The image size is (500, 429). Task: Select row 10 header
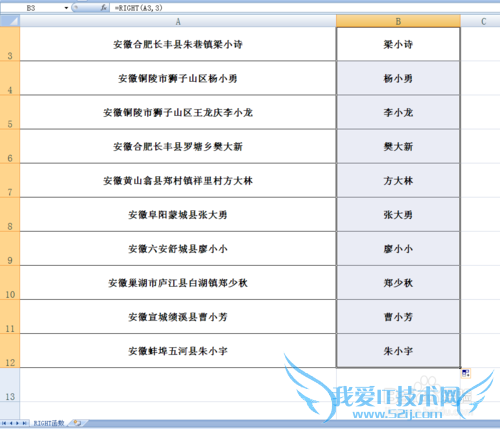click(x=10, y=283)
